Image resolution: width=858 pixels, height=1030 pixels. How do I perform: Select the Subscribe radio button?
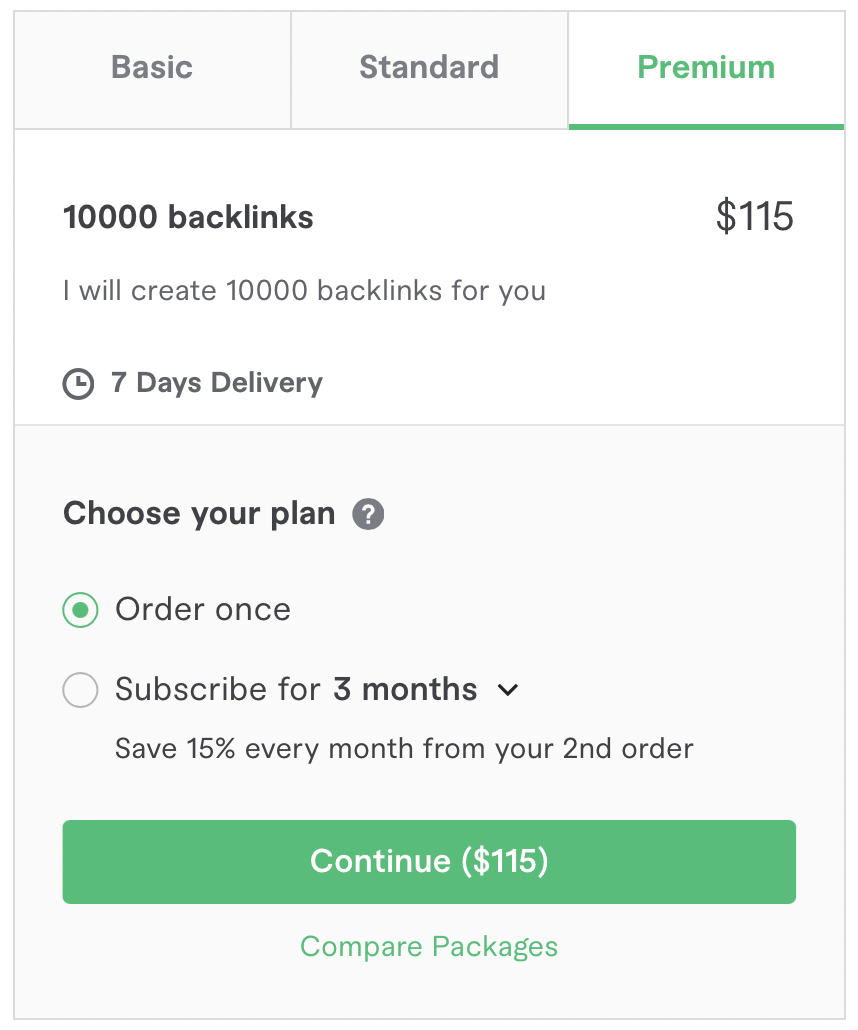pos(80,690)
